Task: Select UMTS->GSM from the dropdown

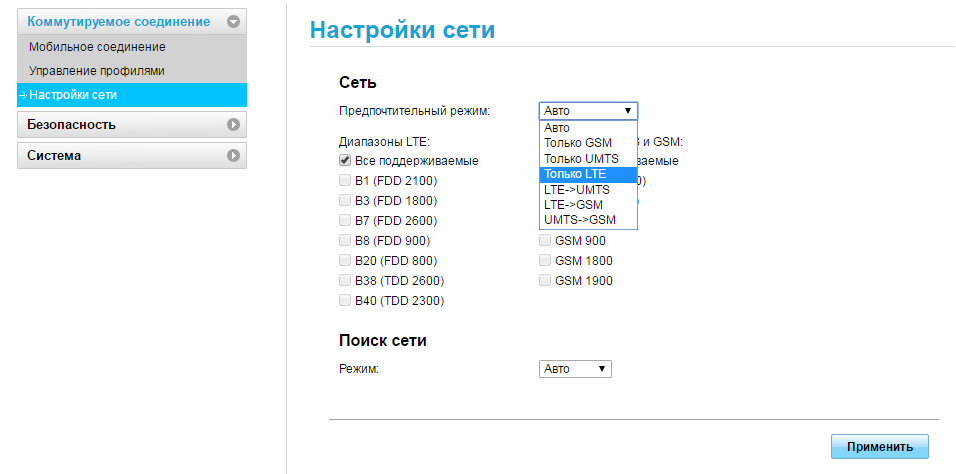Action: (x=579, y=219)
